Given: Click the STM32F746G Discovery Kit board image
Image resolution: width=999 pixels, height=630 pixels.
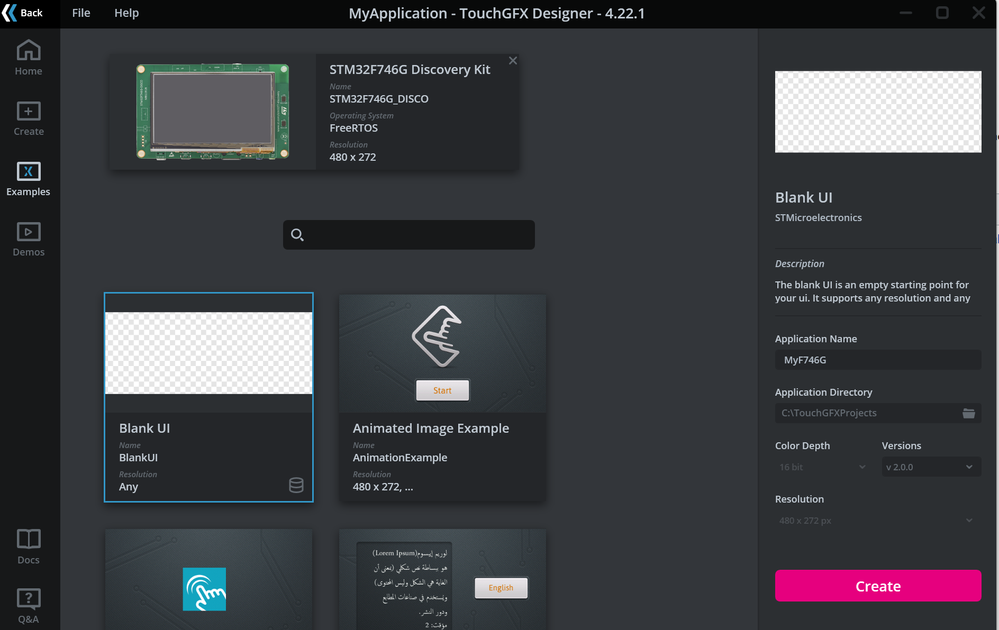Looking at the screenshot, I should (x=212, y=111).
